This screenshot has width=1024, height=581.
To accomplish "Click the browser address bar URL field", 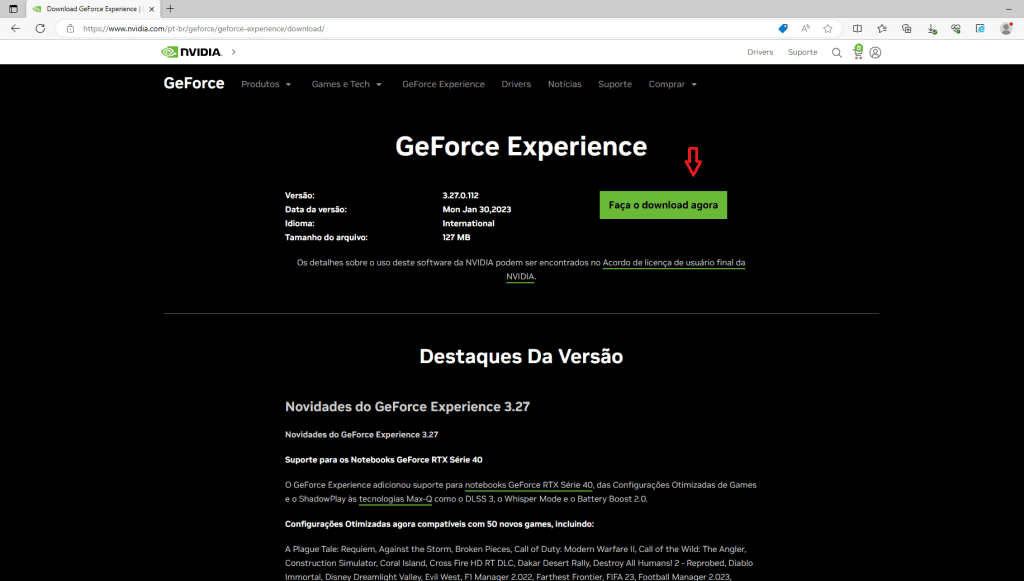I will tap(400, 28).
